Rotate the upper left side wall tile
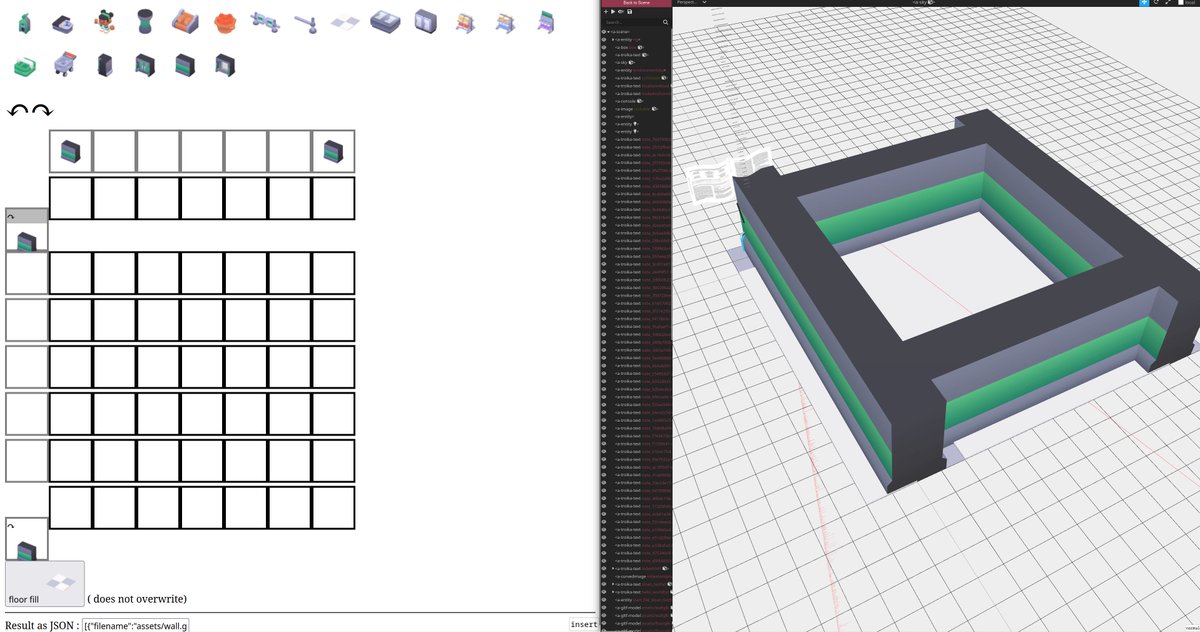 click(x=10, y=216)
